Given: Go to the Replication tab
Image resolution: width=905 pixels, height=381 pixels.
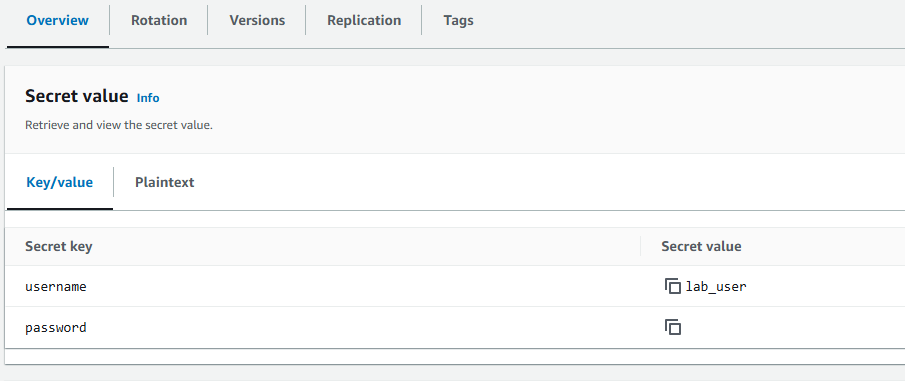Looking at the screenshot, I should coord(364,20).
